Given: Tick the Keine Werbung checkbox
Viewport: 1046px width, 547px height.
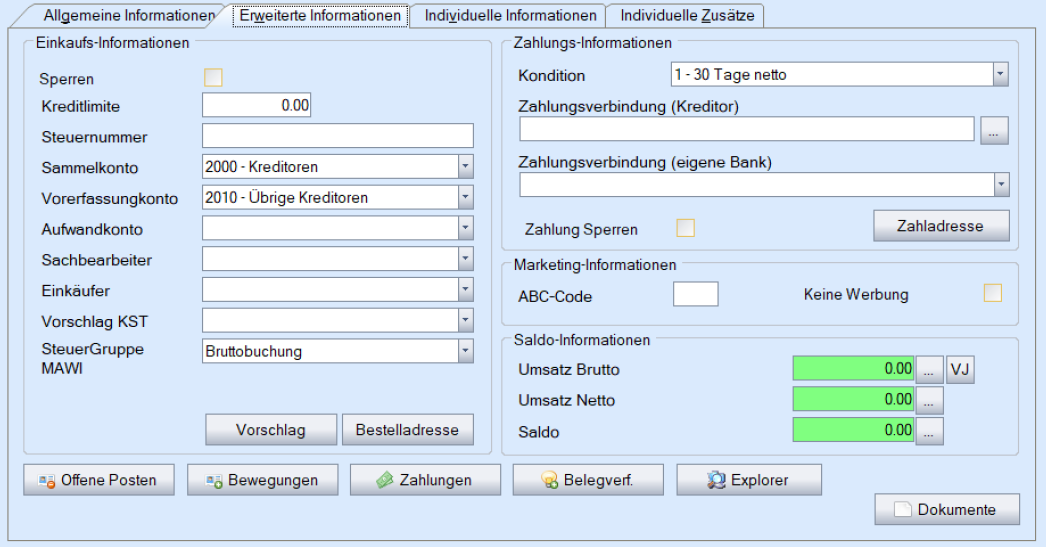Looking at the screenshot, I should pos(993,293).
